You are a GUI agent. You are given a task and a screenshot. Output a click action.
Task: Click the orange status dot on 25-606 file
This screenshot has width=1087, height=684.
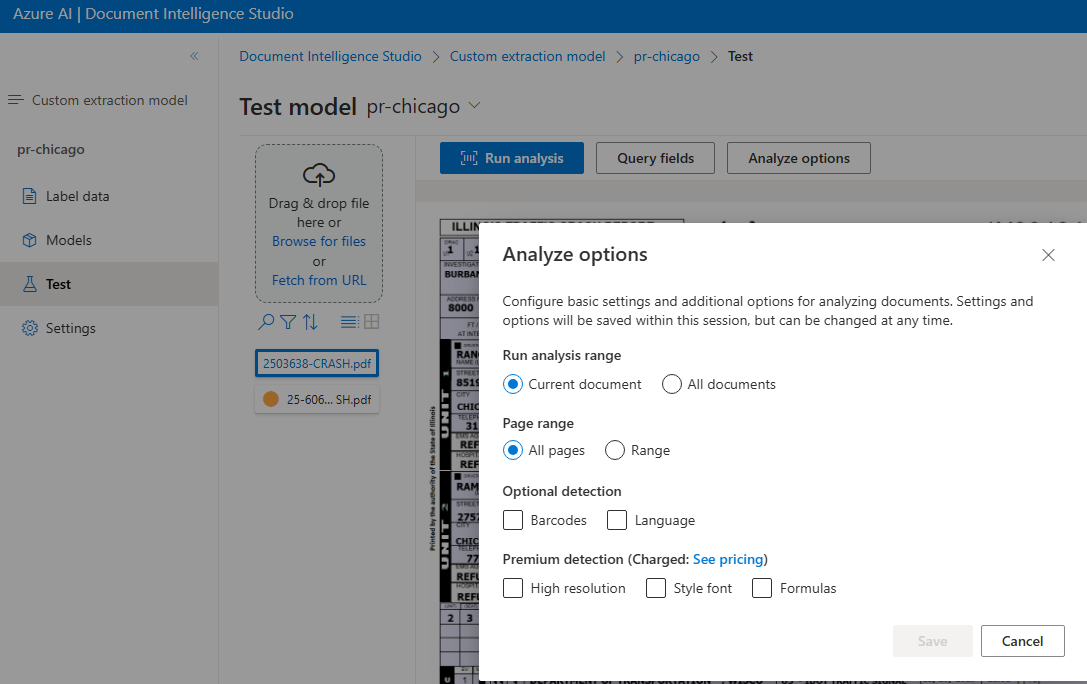pos(271,399)
